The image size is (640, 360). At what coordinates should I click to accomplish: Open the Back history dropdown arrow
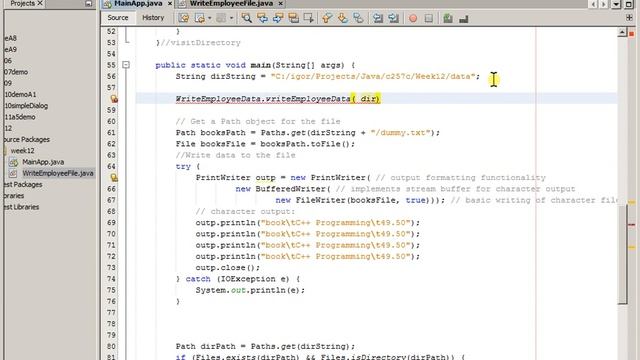210,18
